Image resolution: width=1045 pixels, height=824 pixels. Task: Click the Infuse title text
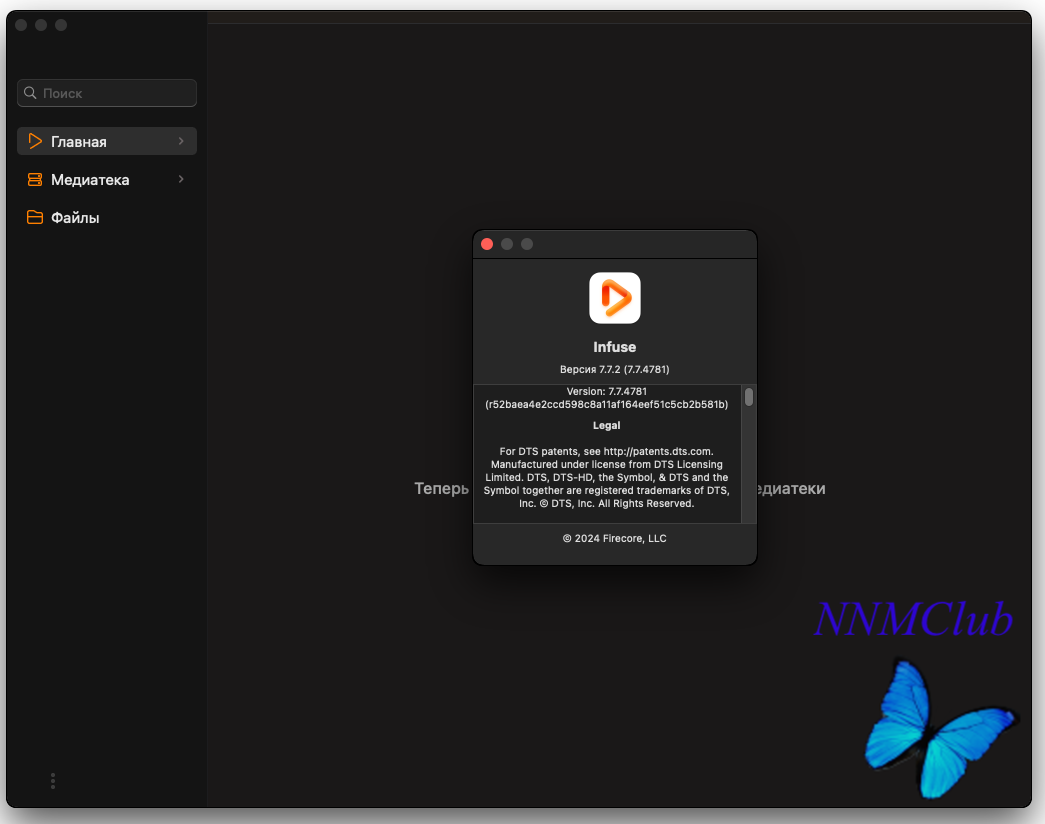pyautogui.click(x=614, y=347)
